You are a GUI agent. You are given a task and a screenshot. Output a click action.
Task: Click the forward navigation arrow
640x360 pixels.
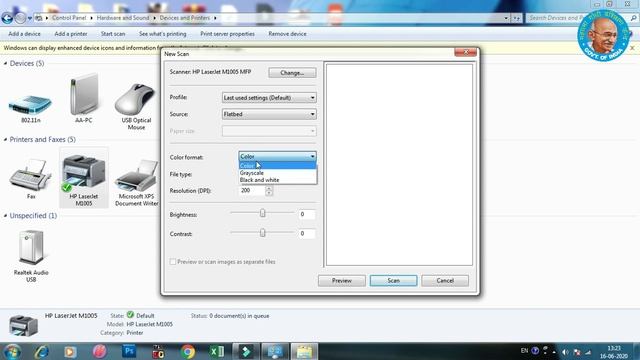point(20,18)
